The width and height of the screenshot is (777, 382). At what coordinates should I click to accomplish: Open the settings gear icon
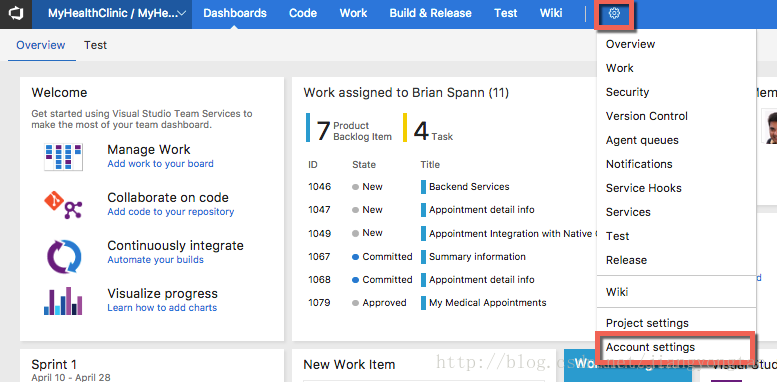[614, 14]
